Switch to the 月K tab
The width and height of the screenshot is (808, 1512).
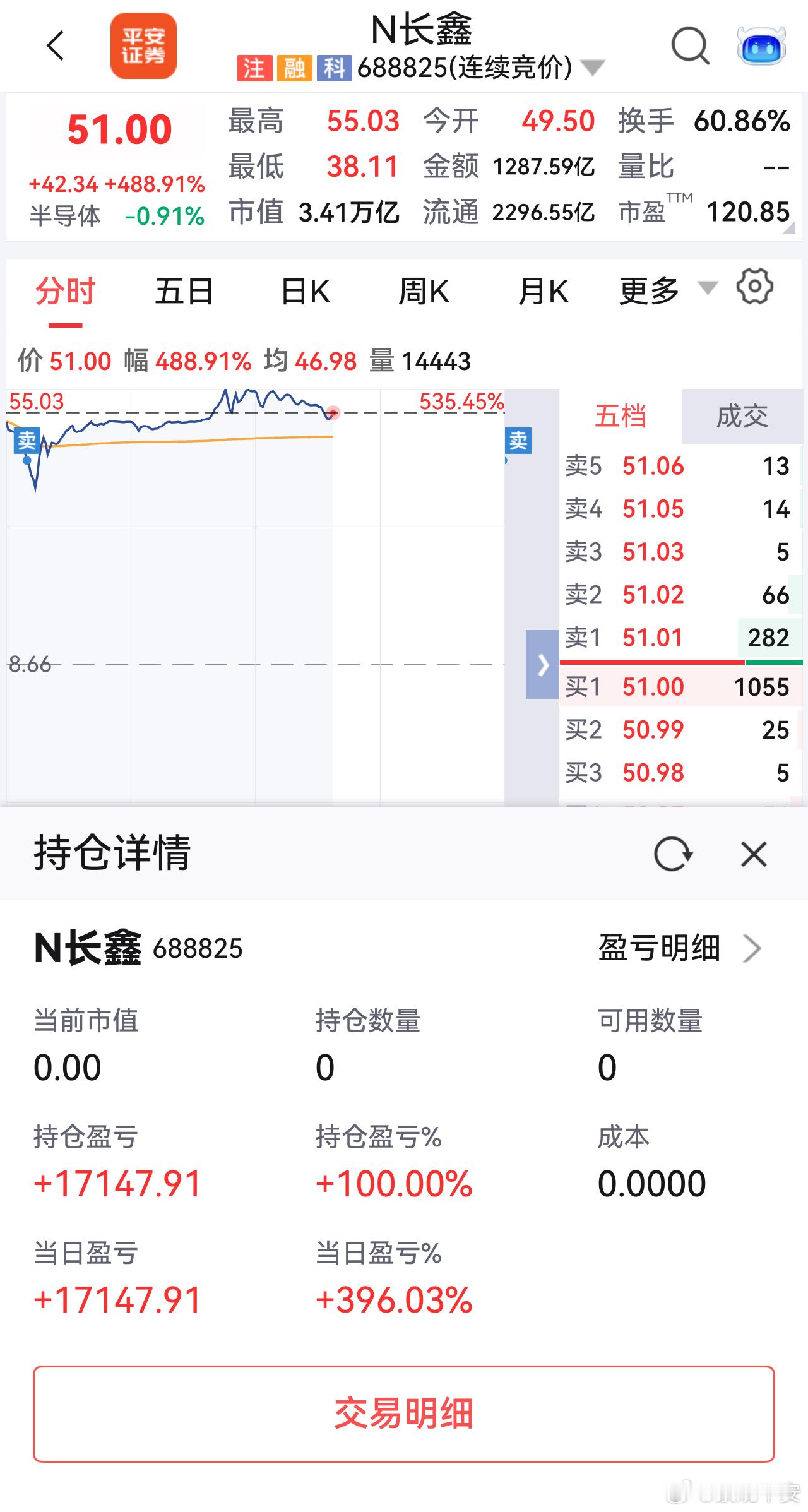coord(544,291)
